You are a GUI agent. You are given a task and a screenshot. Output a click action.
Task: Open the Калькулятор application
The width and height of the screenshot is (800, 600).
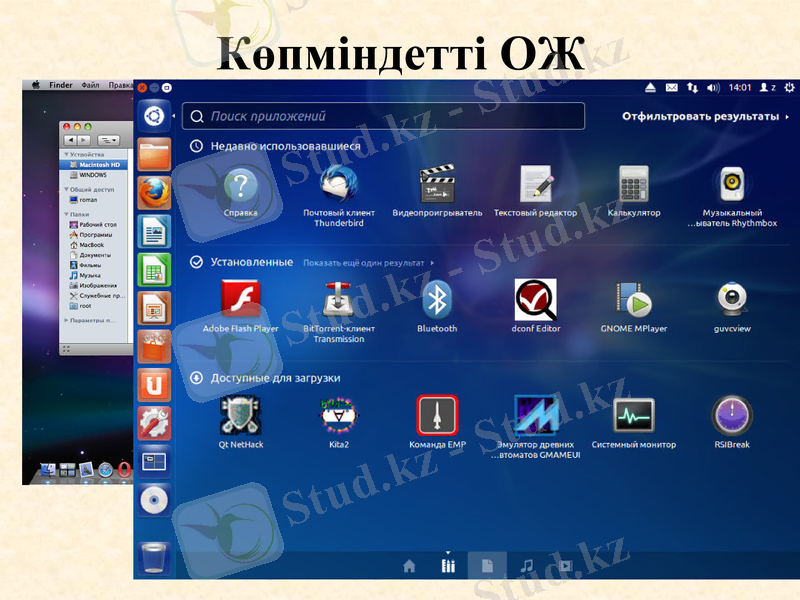coord(633,185)
